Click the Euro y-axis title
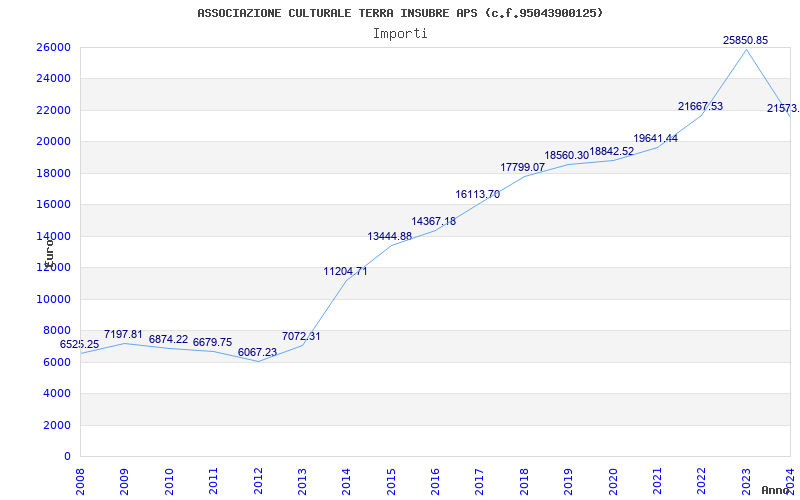 (x=49, y=253)
